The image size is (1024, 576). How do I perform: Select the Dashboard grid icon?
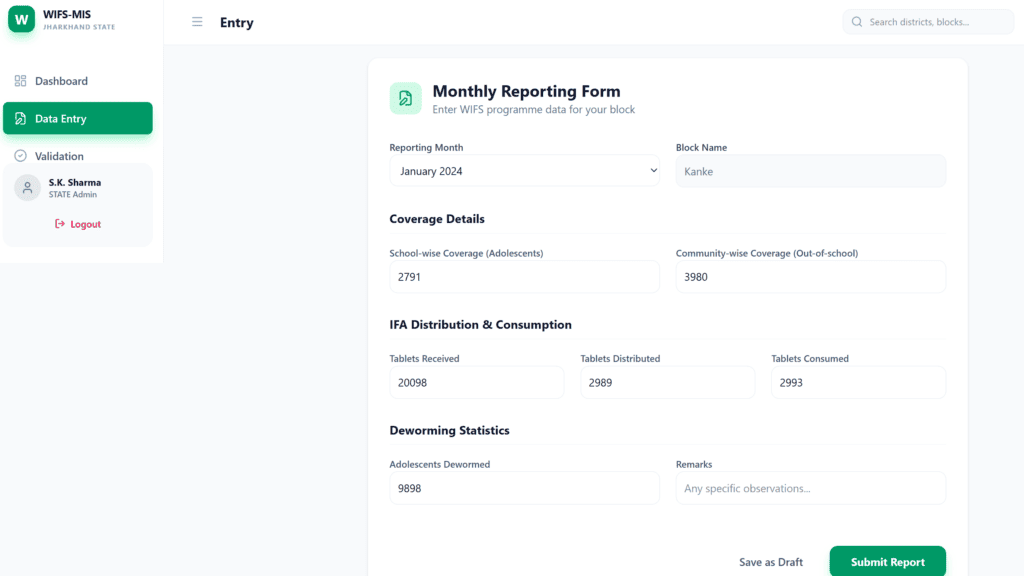pos(19,80)
